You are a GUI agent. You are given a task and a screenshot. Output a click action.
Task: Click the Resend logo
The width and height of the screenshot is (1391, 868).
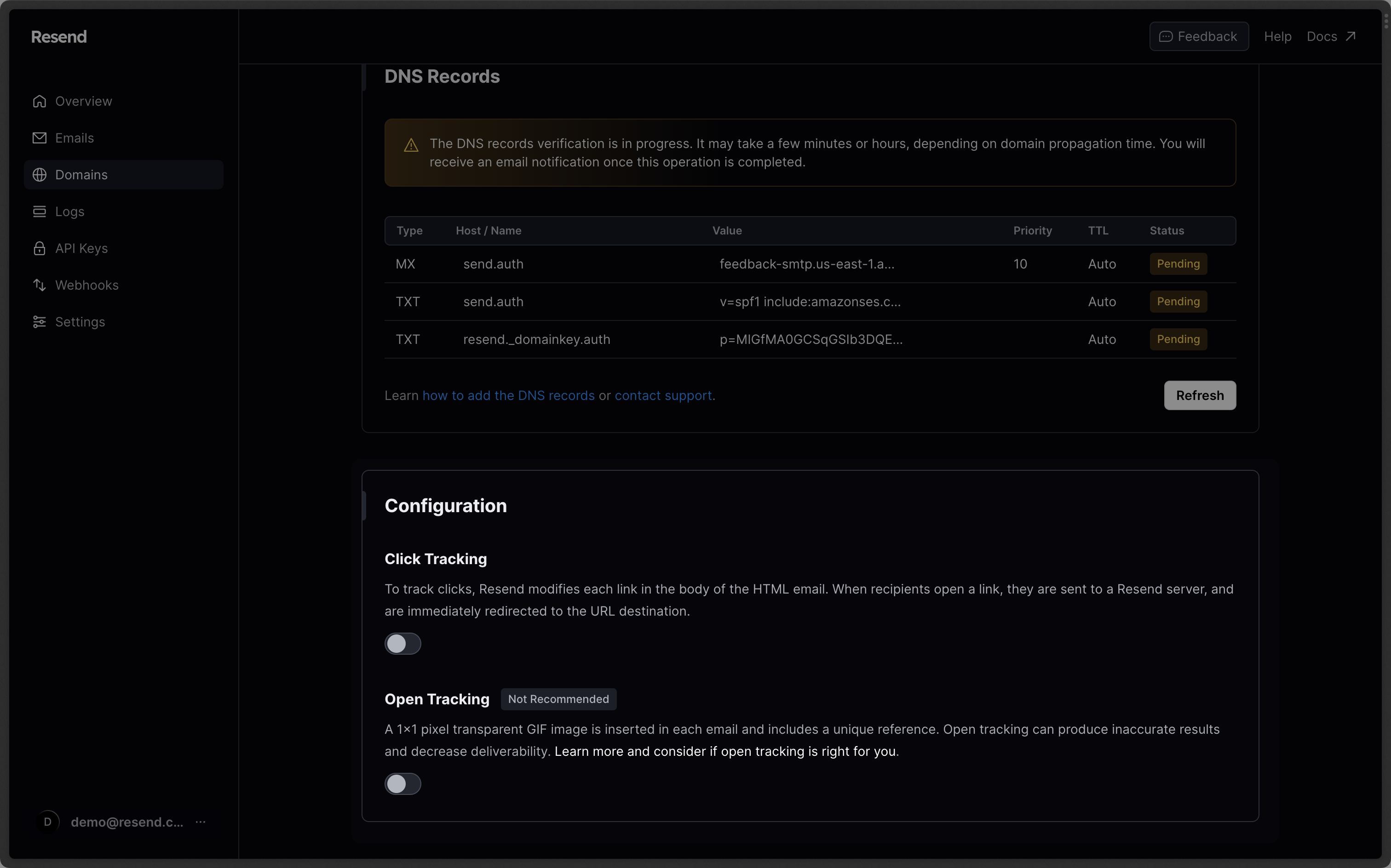pyautogui.click(x=58, y=37)
